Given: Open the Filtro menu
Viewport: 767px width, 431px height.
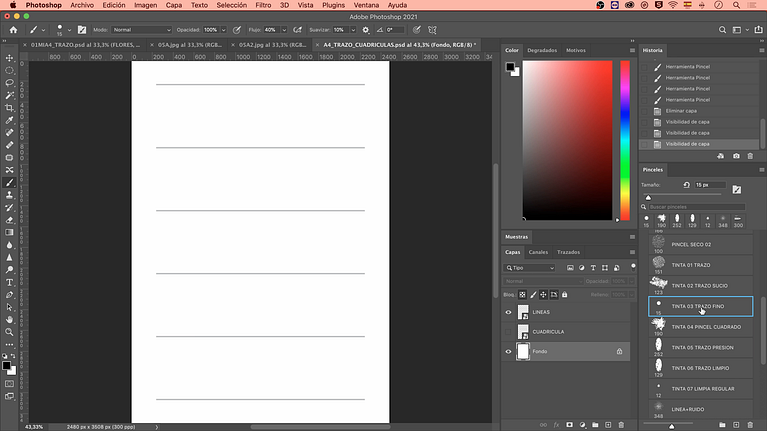Looking at the screenshot, I should pyautogui.click(x=263, y=5).
